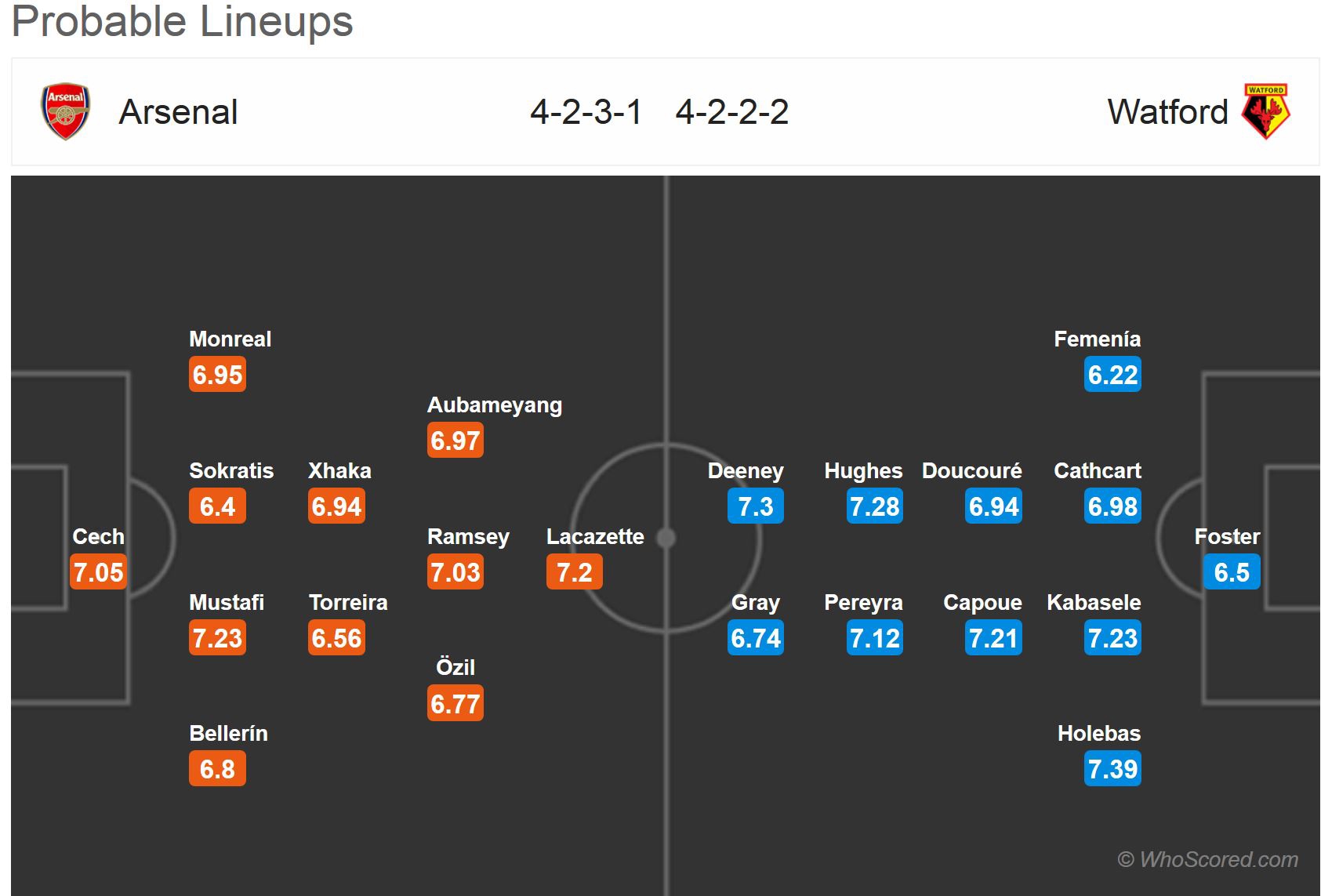Select Femenía's 6.22 rating badge
Viewport: 1321px width, 896px height.
(x=1112, y=375)
